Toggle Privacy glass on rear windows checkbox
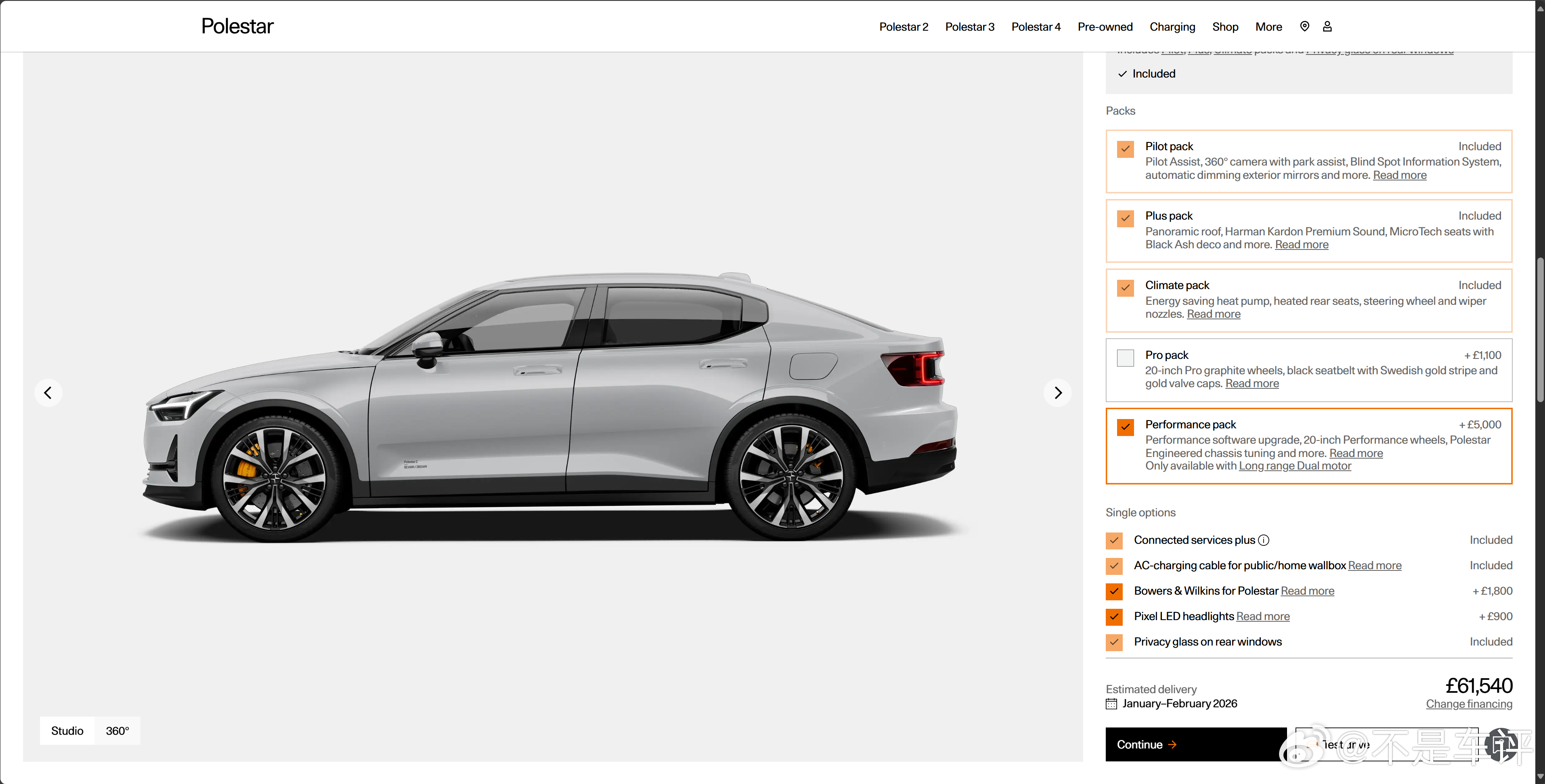Screen dimensions: 1545x784 1114,642
